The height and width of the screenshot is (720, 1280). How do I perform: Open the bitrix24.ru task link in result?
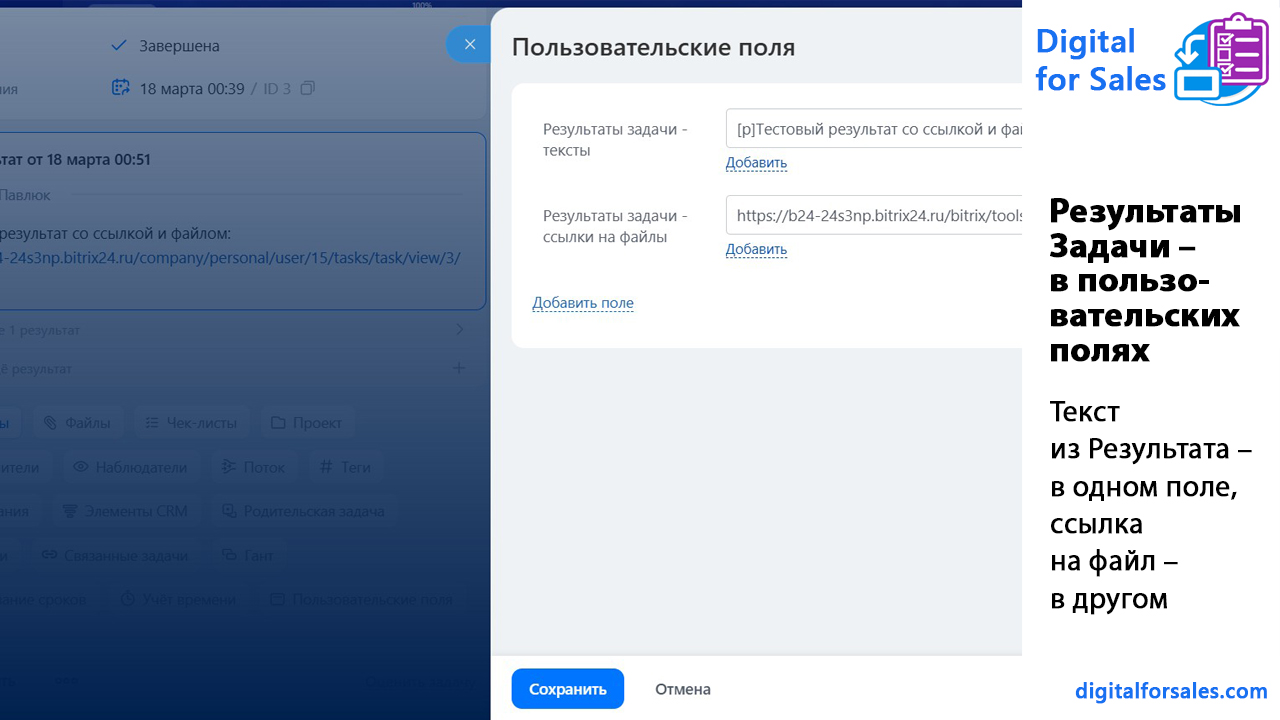tap(230, 258)
